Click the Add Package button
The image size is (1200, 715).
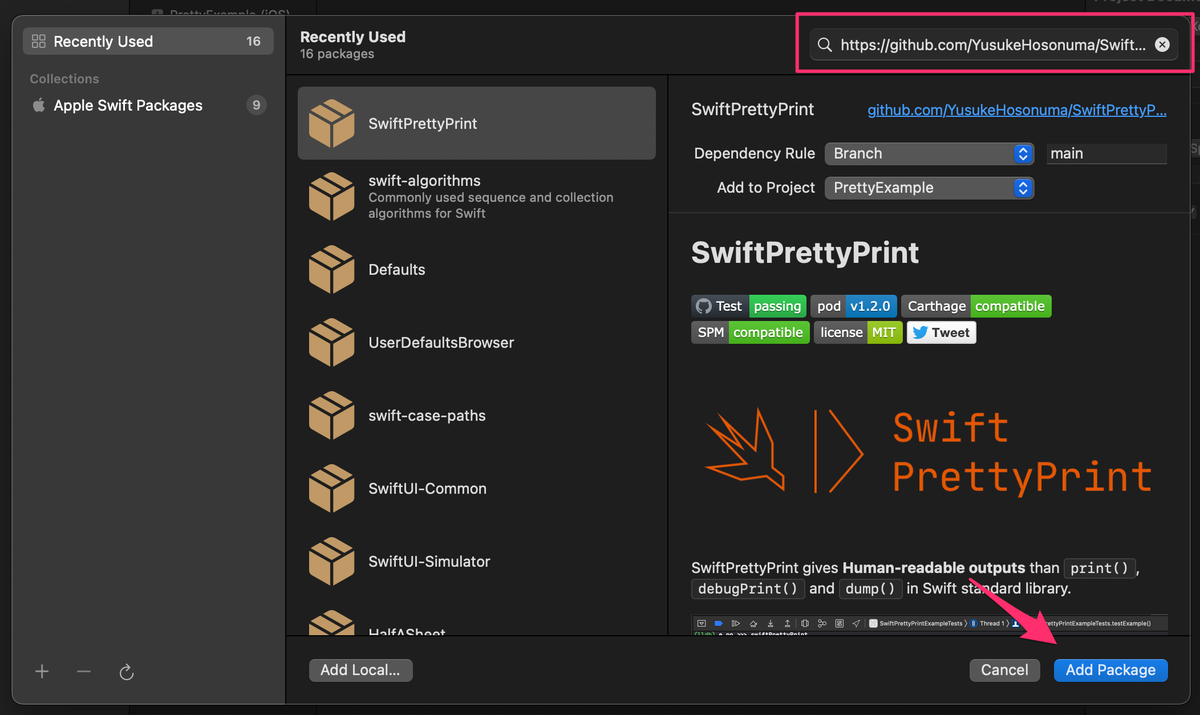coord(1110,670)
